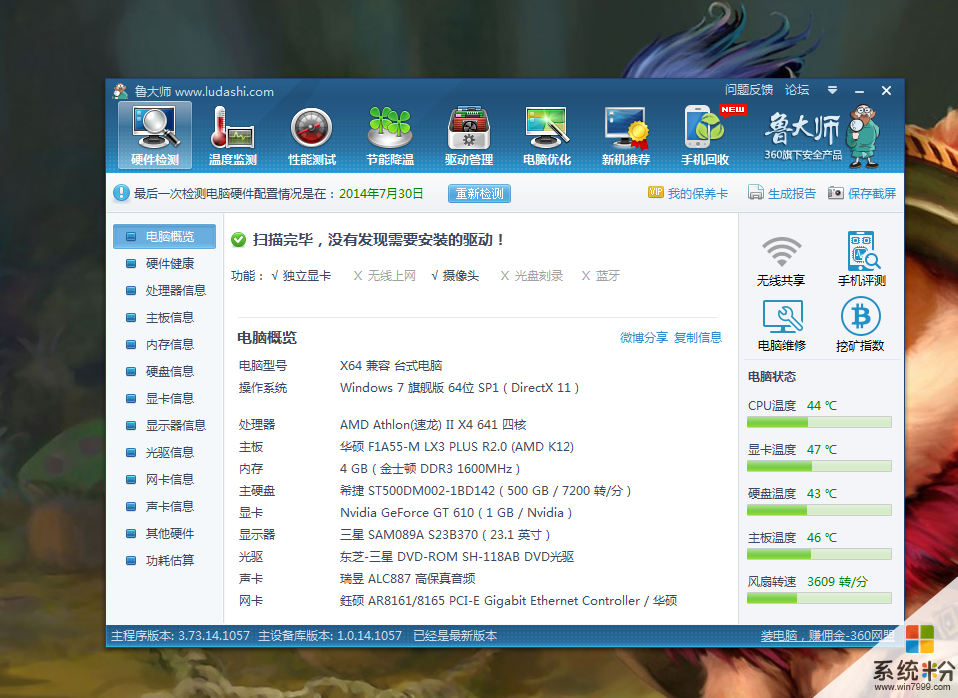Click the 蓝牙 feature indicator
The image size is (958, 698).
pos(601,276)
